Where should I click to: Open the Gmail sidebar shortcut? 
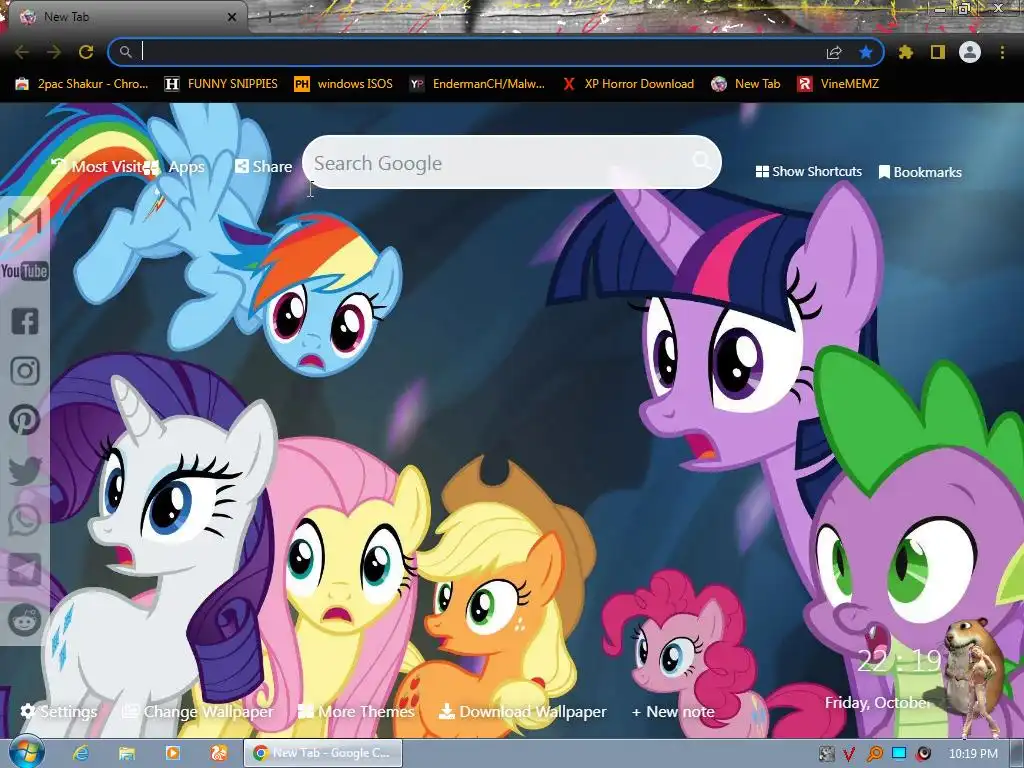coord(25,221)
